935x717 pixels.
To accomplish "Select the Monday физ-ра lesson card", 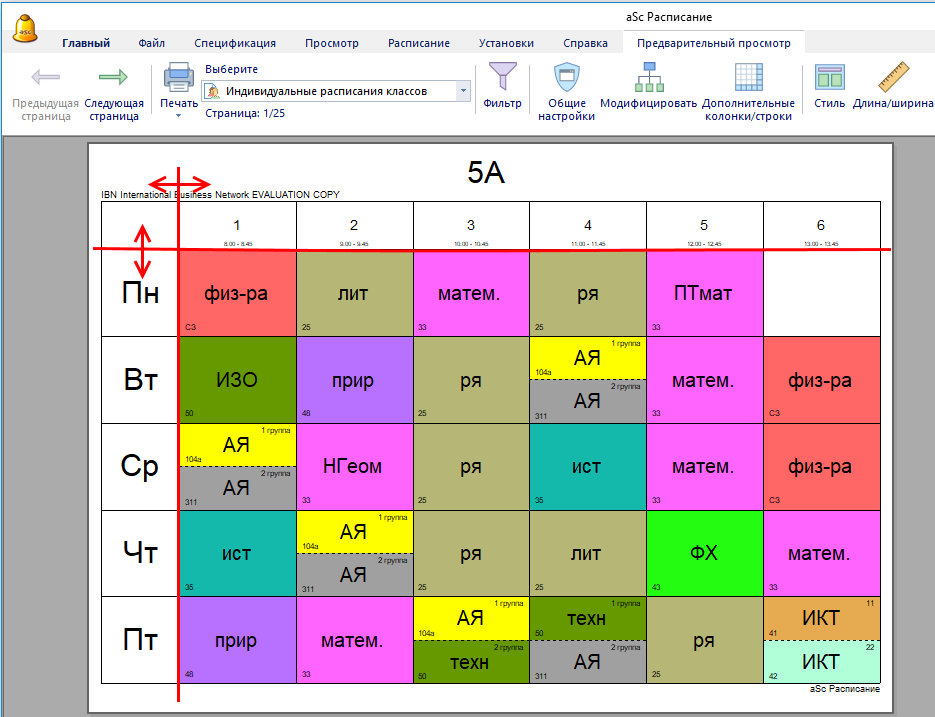I will tap(237, 293).
